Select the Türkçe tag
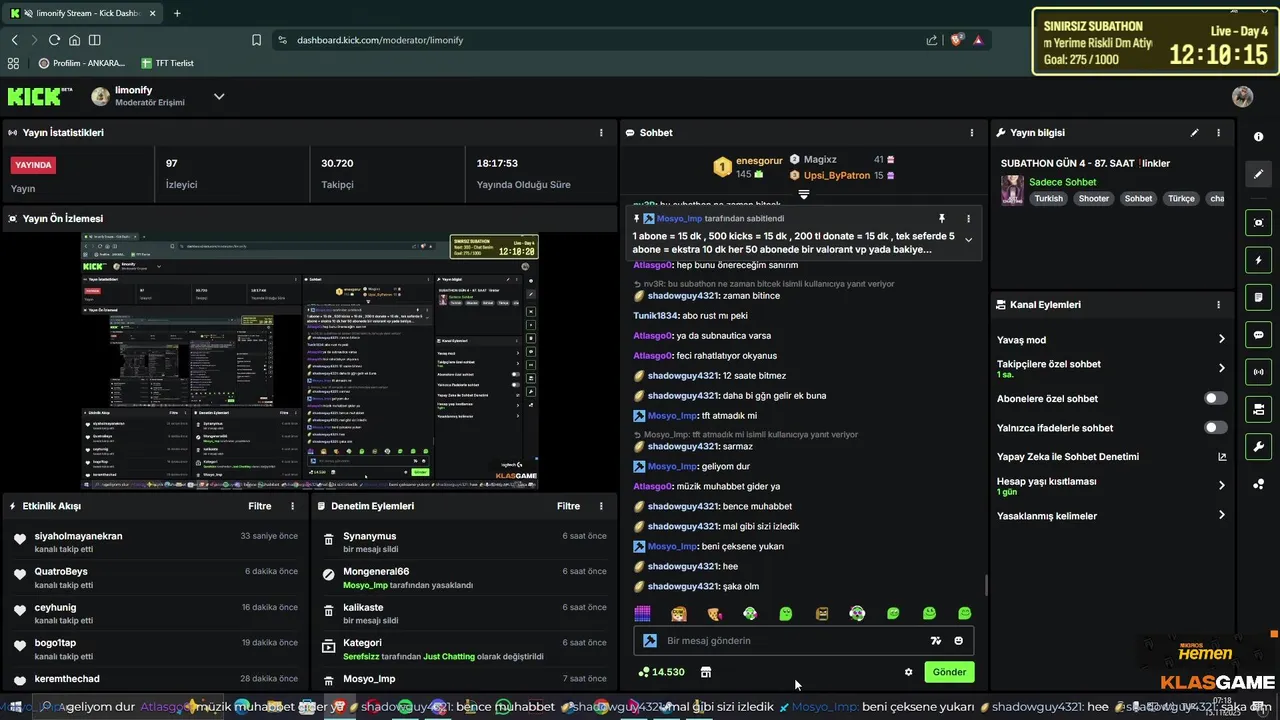The width and height of the screenshot is (1280, 720). tap(1181, 199)
